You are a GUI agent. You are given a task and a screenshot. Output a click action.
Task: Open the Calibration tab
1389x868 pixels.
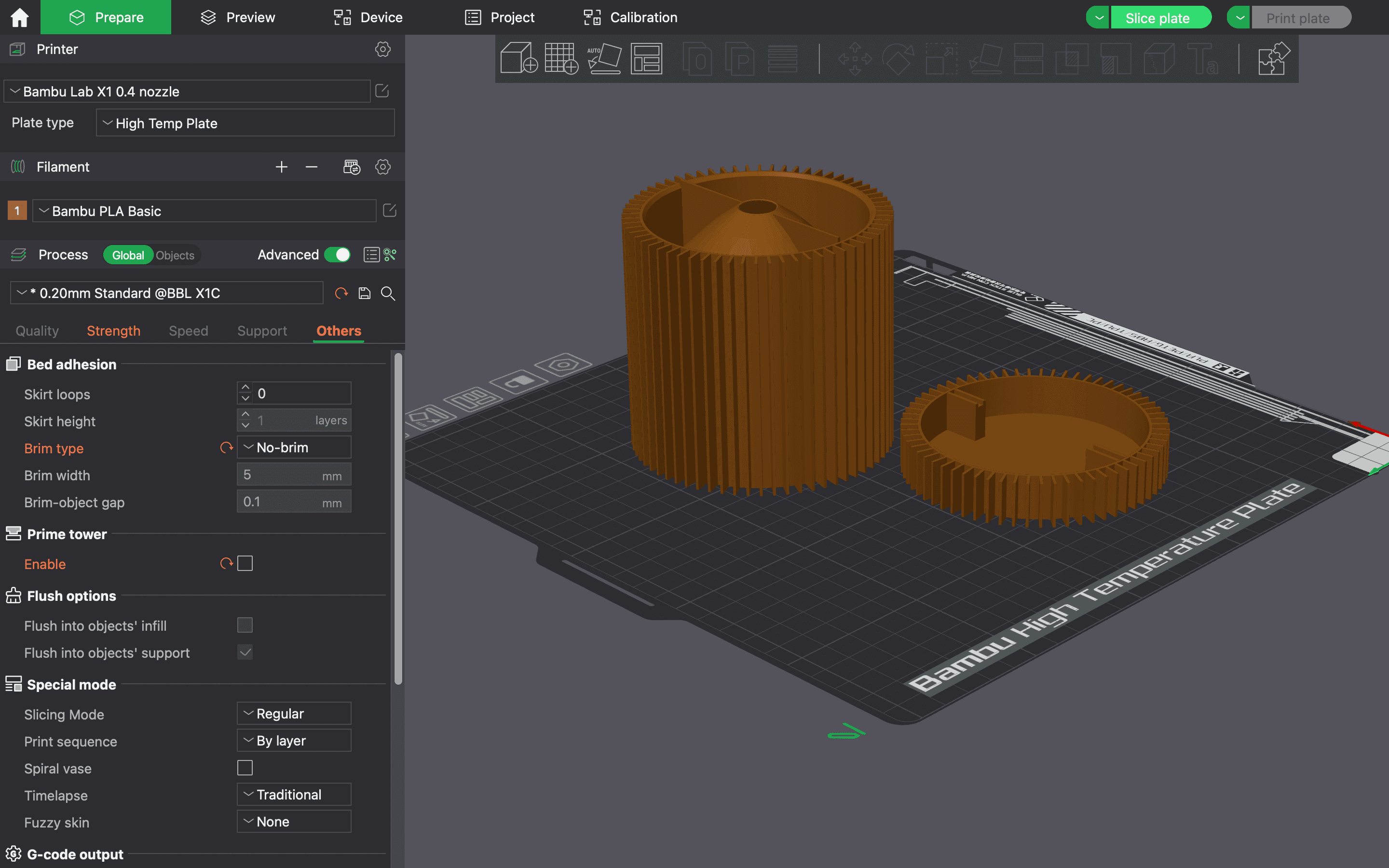point(630,17)
